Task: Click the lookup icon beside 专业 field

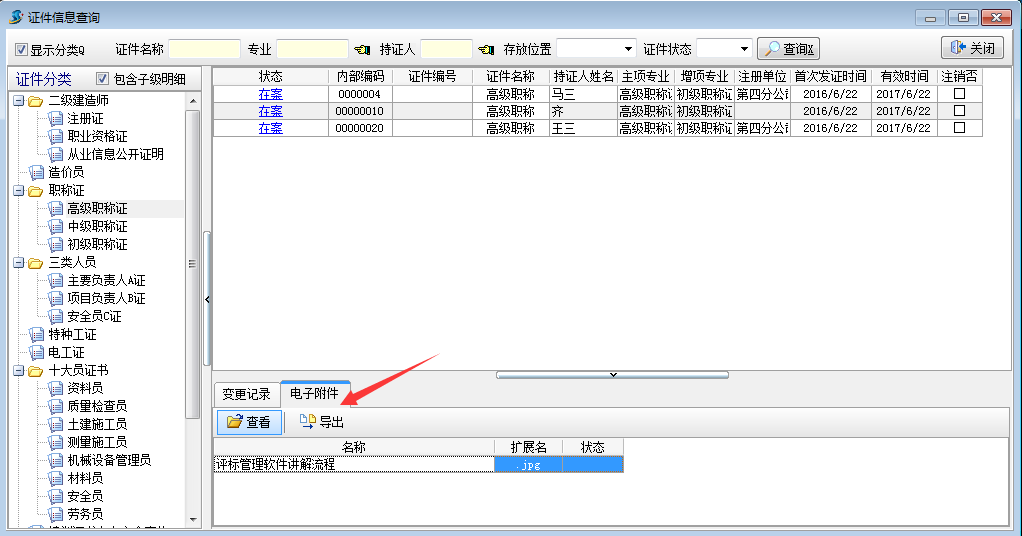Action: pyautogui.click(x=362, y=49)
